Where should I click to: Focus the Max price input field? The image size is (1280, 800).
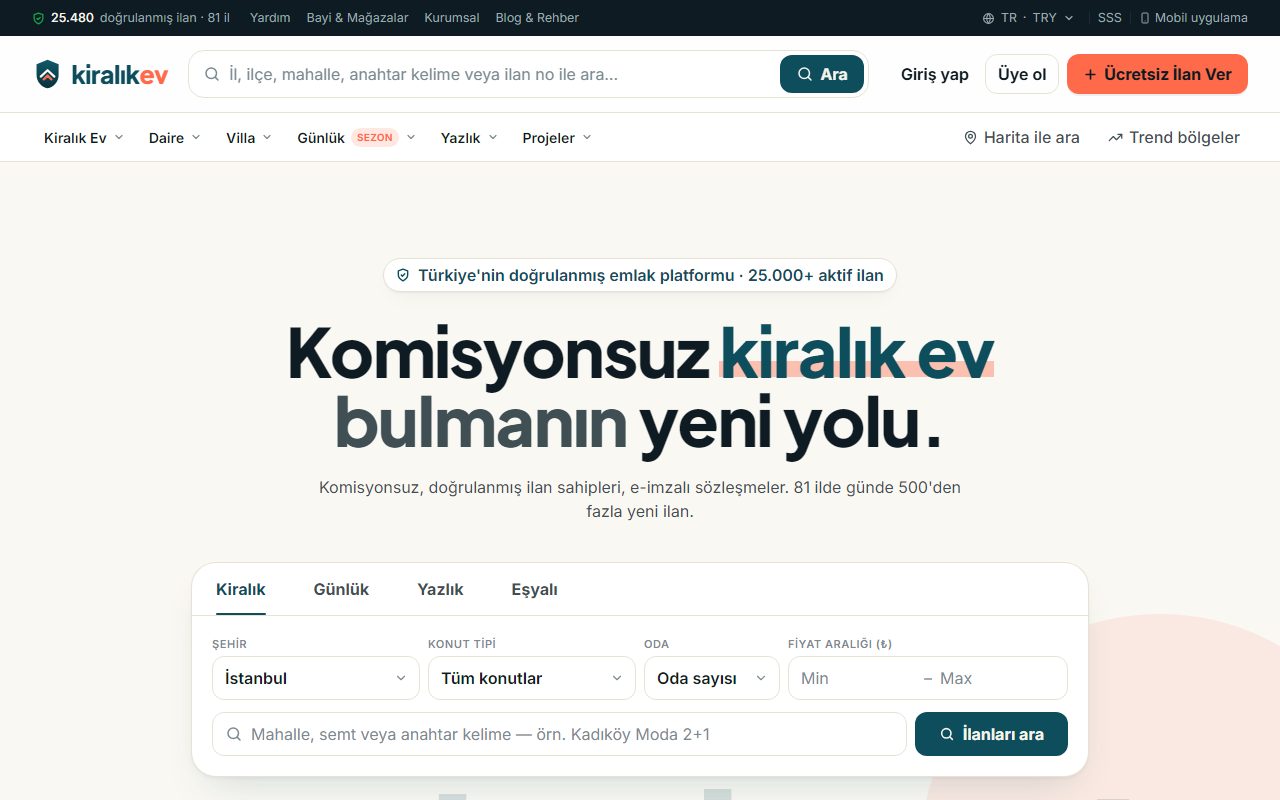[996, 678]
